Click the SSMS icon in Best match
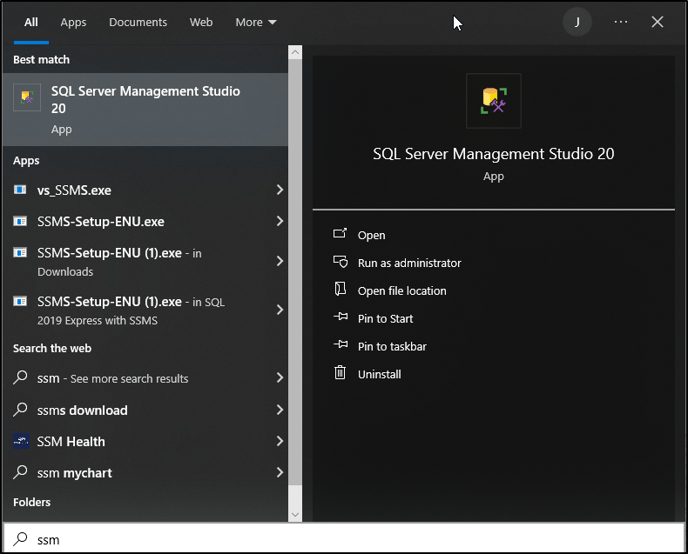 click(x=27, y=97)
